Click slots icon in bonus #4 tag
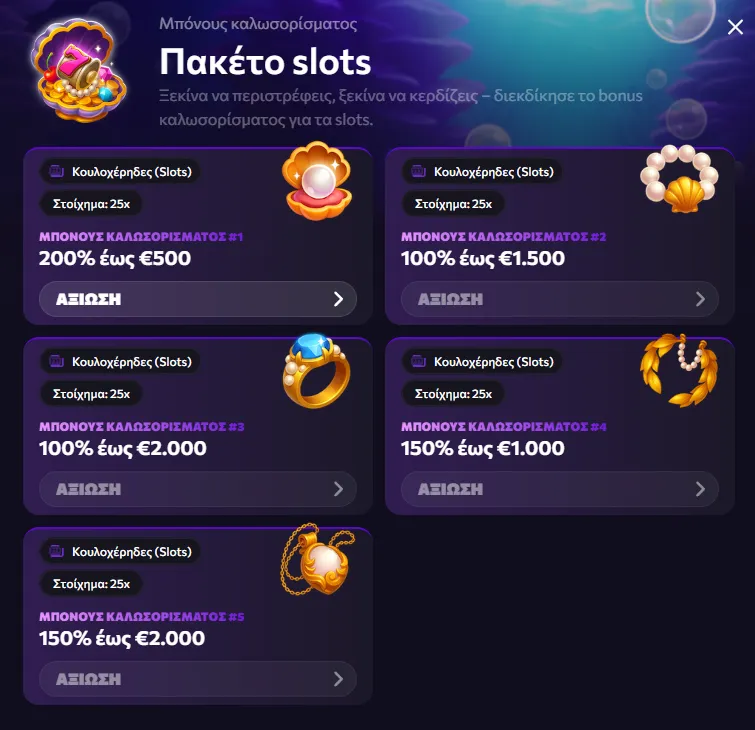755x730 pixels. [417, 362]
